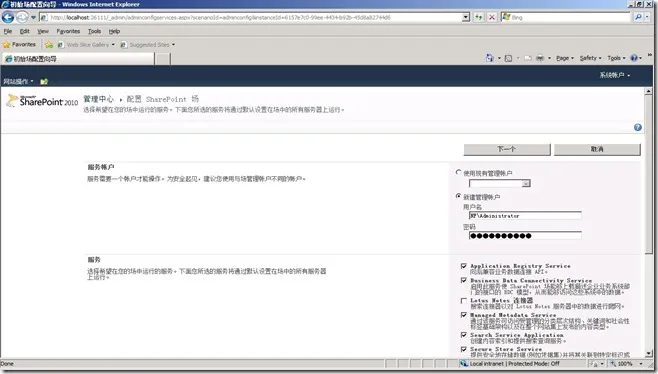Open Web Slice Gallery favorites link
The image size is (658, 374).
click(x=86, y=44)
